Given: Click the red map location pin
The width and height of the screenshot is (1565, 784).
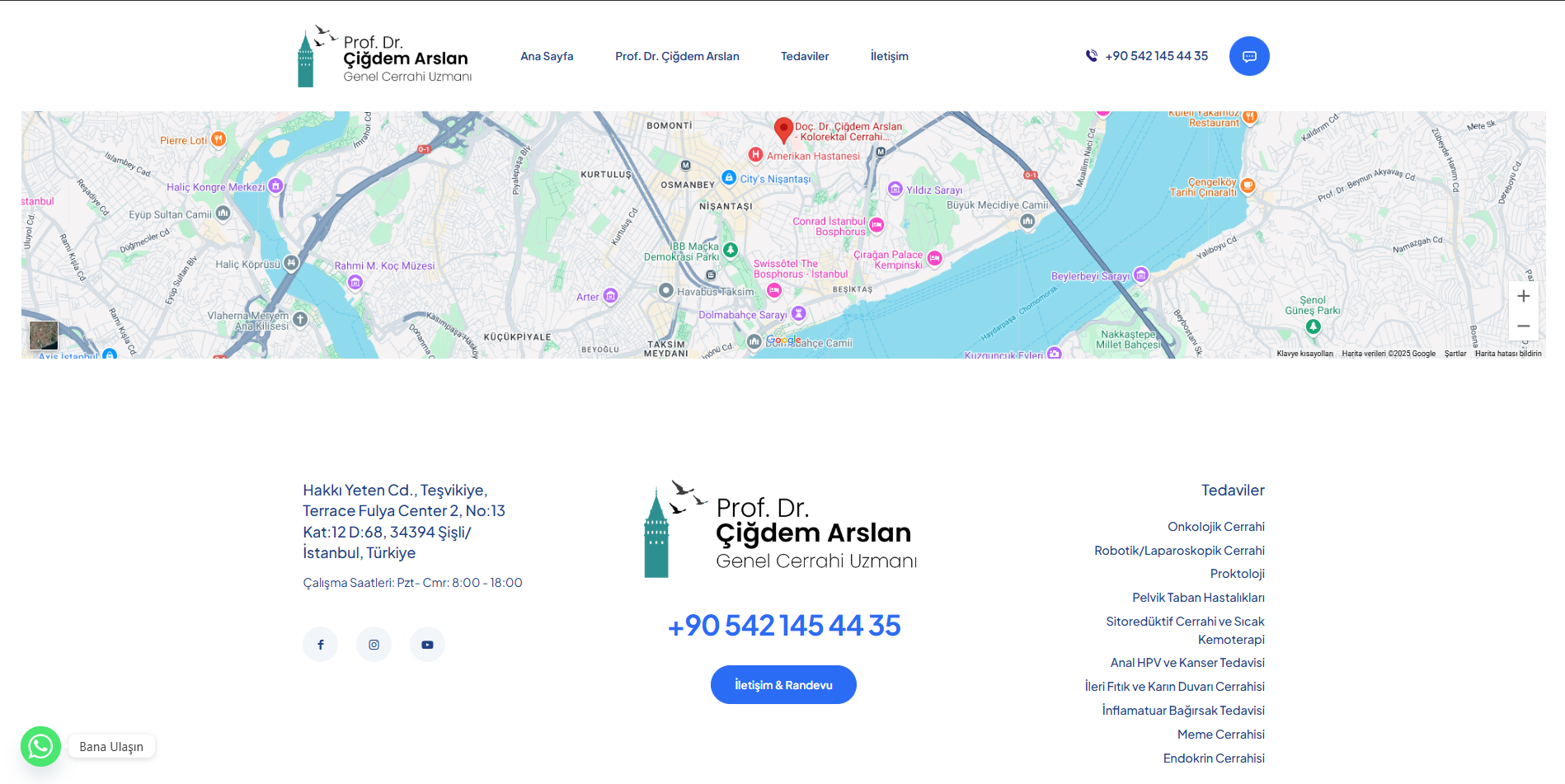Looking at the screenshot, I should [x=783, y=129].
